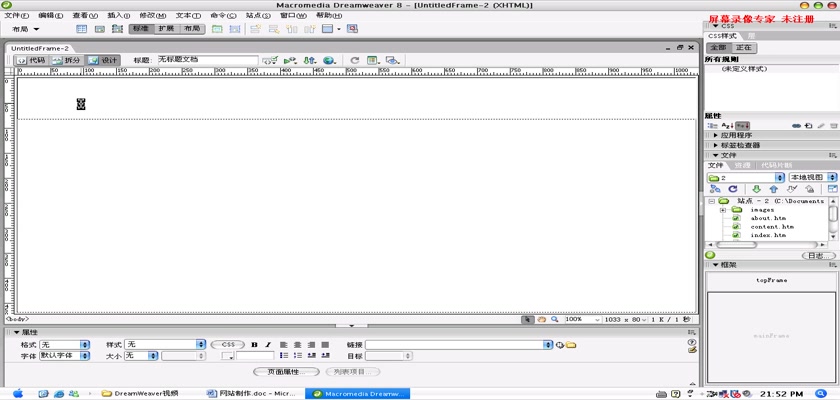
Task: Open the 大小 size dropdown
Action: (141, 356)
